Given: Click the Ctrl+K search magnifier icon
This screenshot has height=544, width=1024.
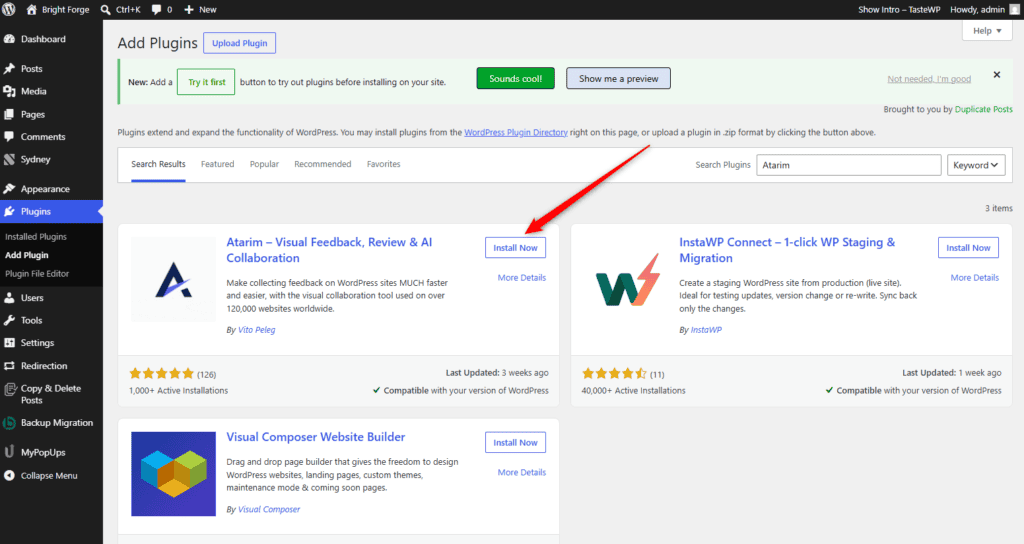Looking at the screenshot, I should click(106, 10).
